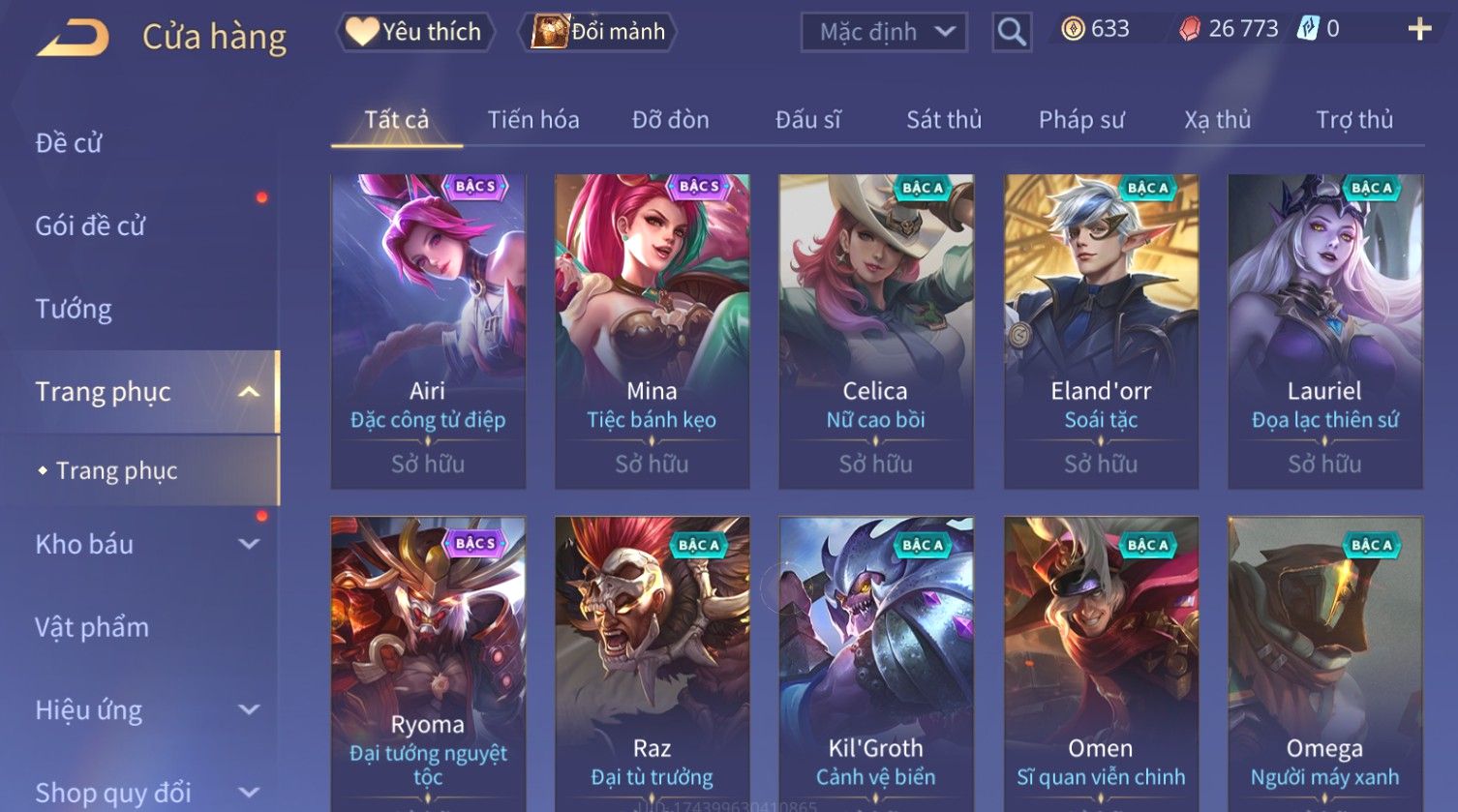Click the golden back arrow icon
Screen dimensions: 1458x812
pos(74,37)
